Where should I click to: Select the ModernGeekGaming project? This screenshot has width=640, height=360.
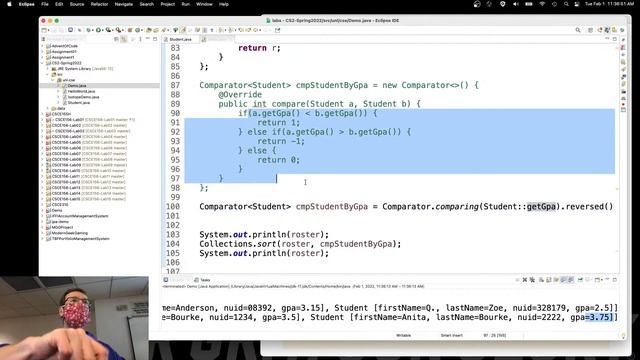(x=69, y=233)
